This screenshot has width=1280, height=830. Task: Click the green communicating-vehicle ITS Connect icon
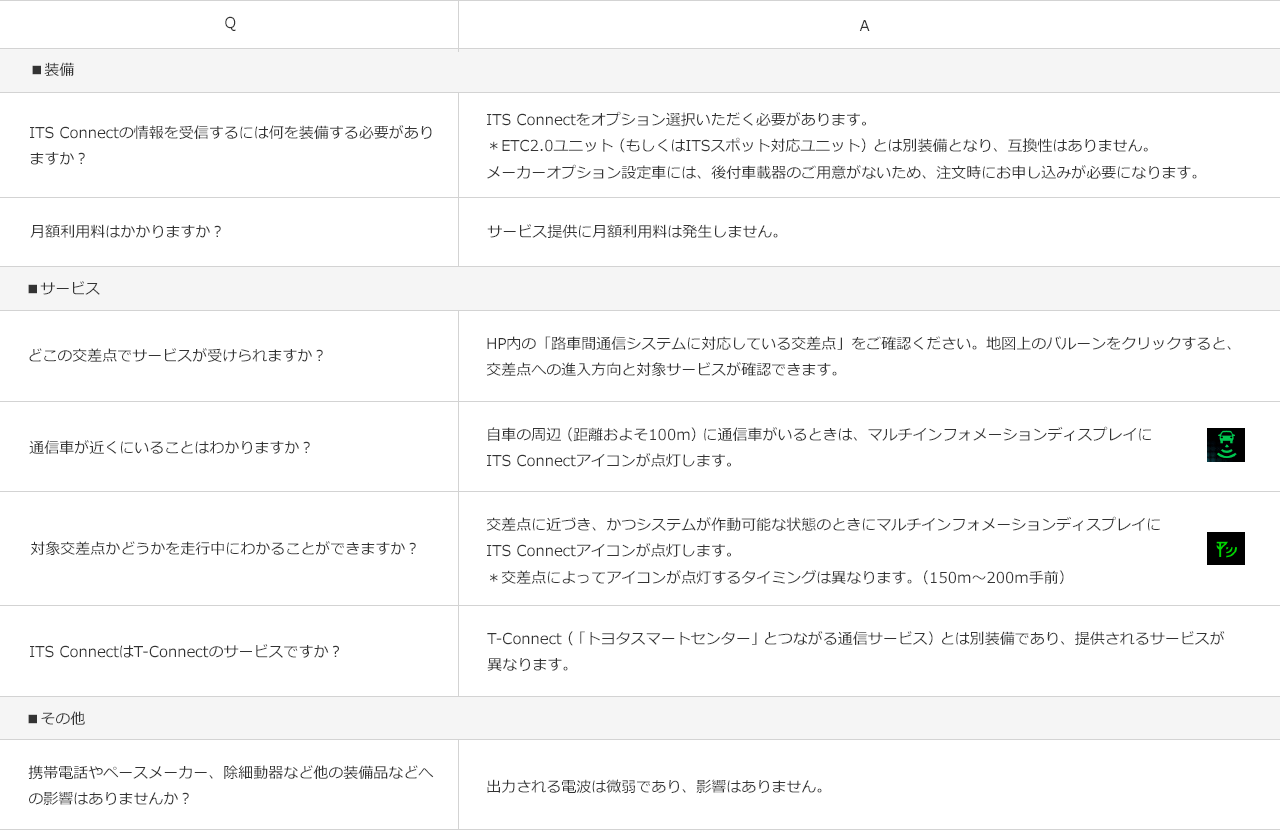[x=1225, y=445]
